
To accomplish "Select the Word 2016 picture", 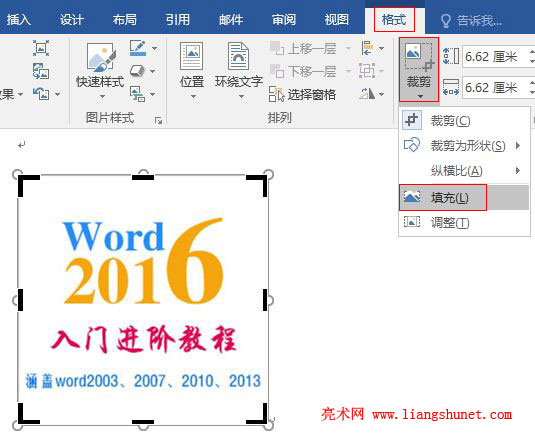I will coord(143,300).
